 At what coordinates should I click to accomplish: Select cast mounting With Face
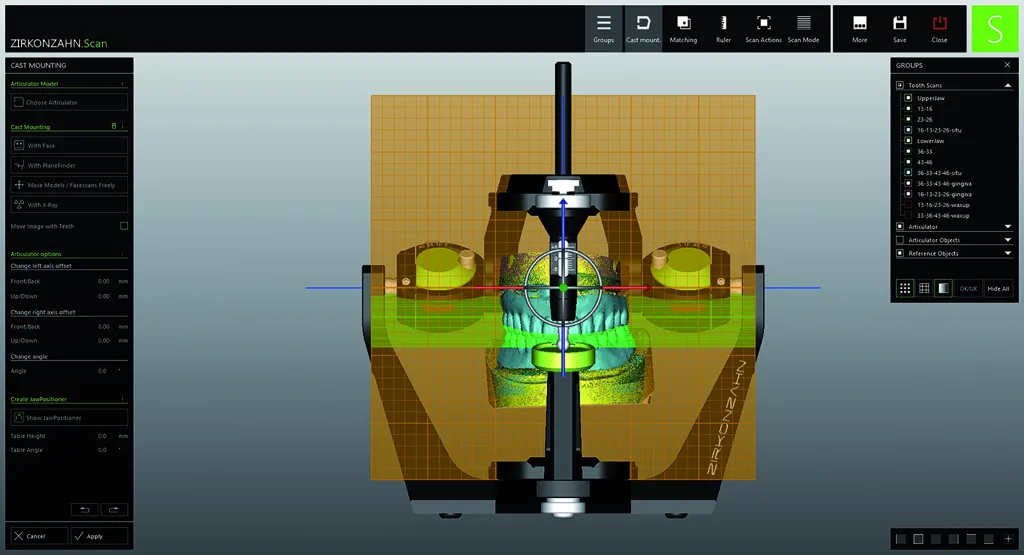pyautogui.click(x=69, y=146)
